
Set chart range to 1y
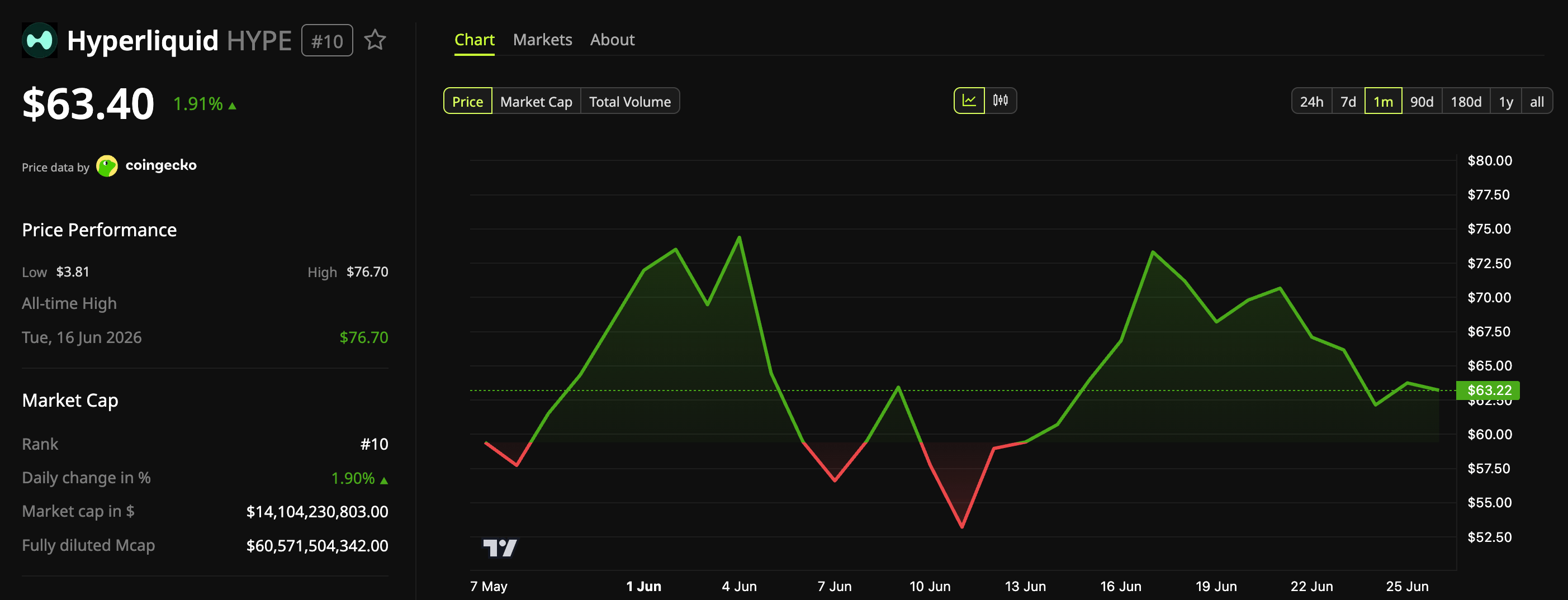[1506, 101]
